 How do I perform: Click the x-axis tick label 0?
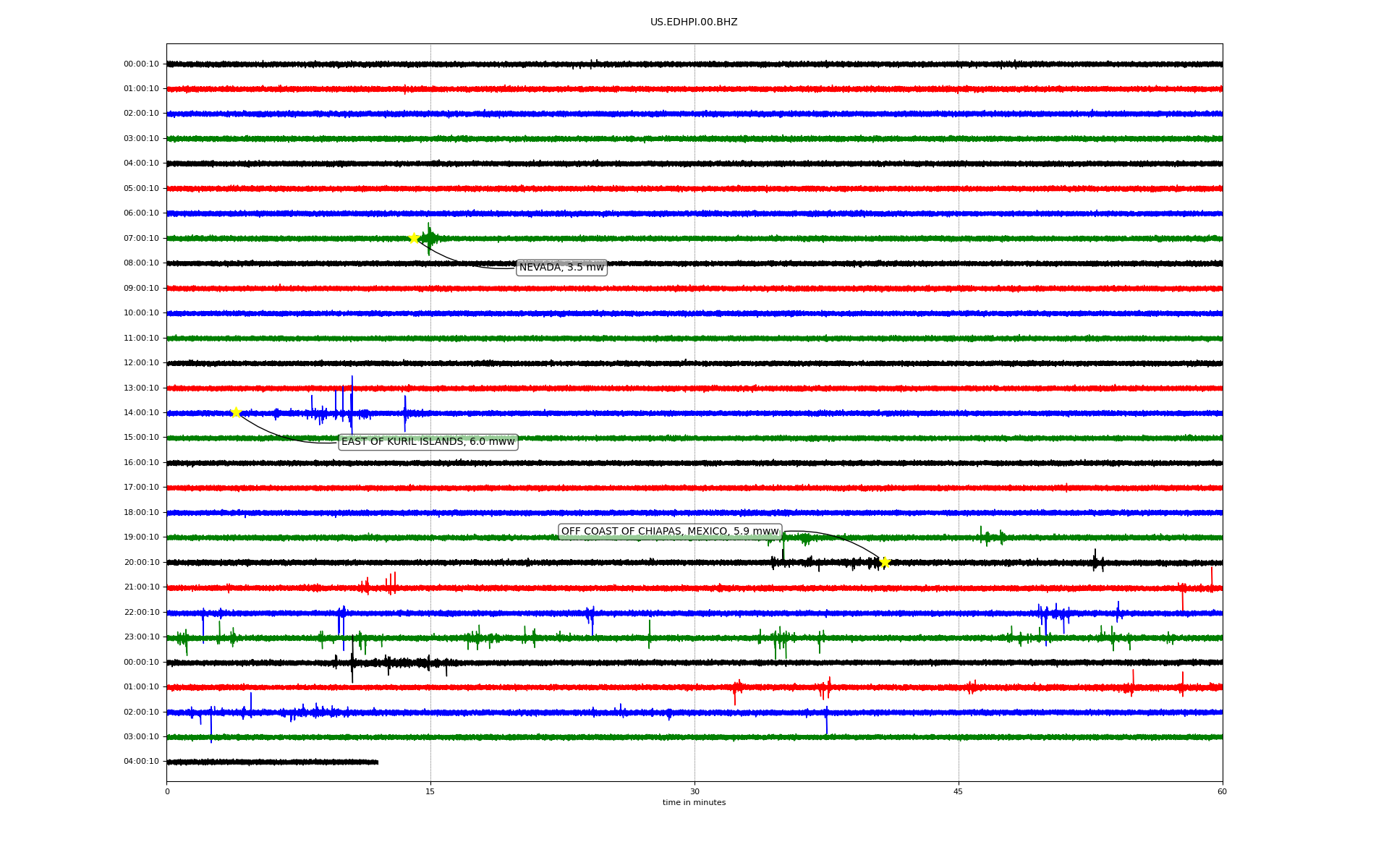click(167, 791)
